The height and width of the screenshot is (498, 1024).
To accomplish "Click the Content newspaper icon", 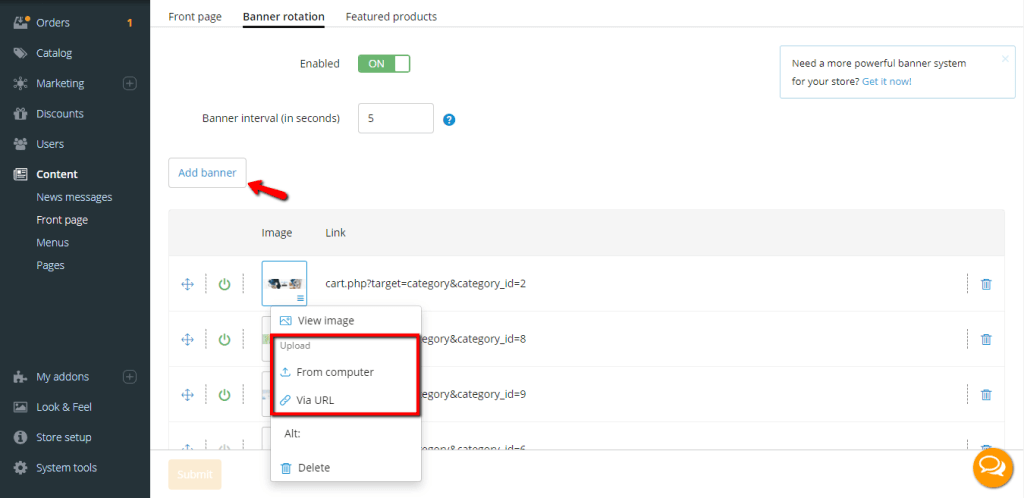I will click(21, 174).
